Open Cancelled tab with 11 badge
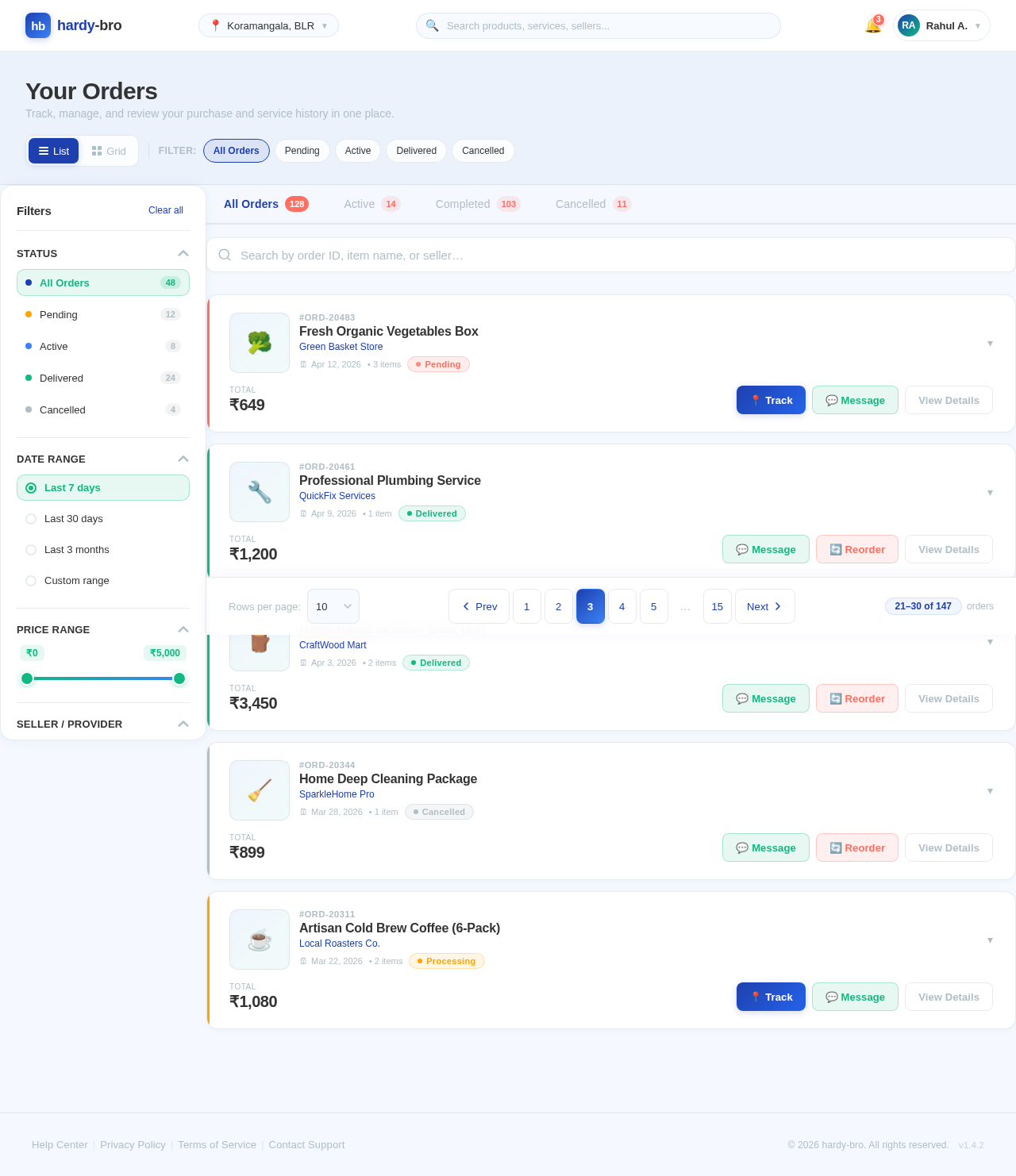Image resolution: width=1016 pixels, height=1176 pixels. (593, 204)
